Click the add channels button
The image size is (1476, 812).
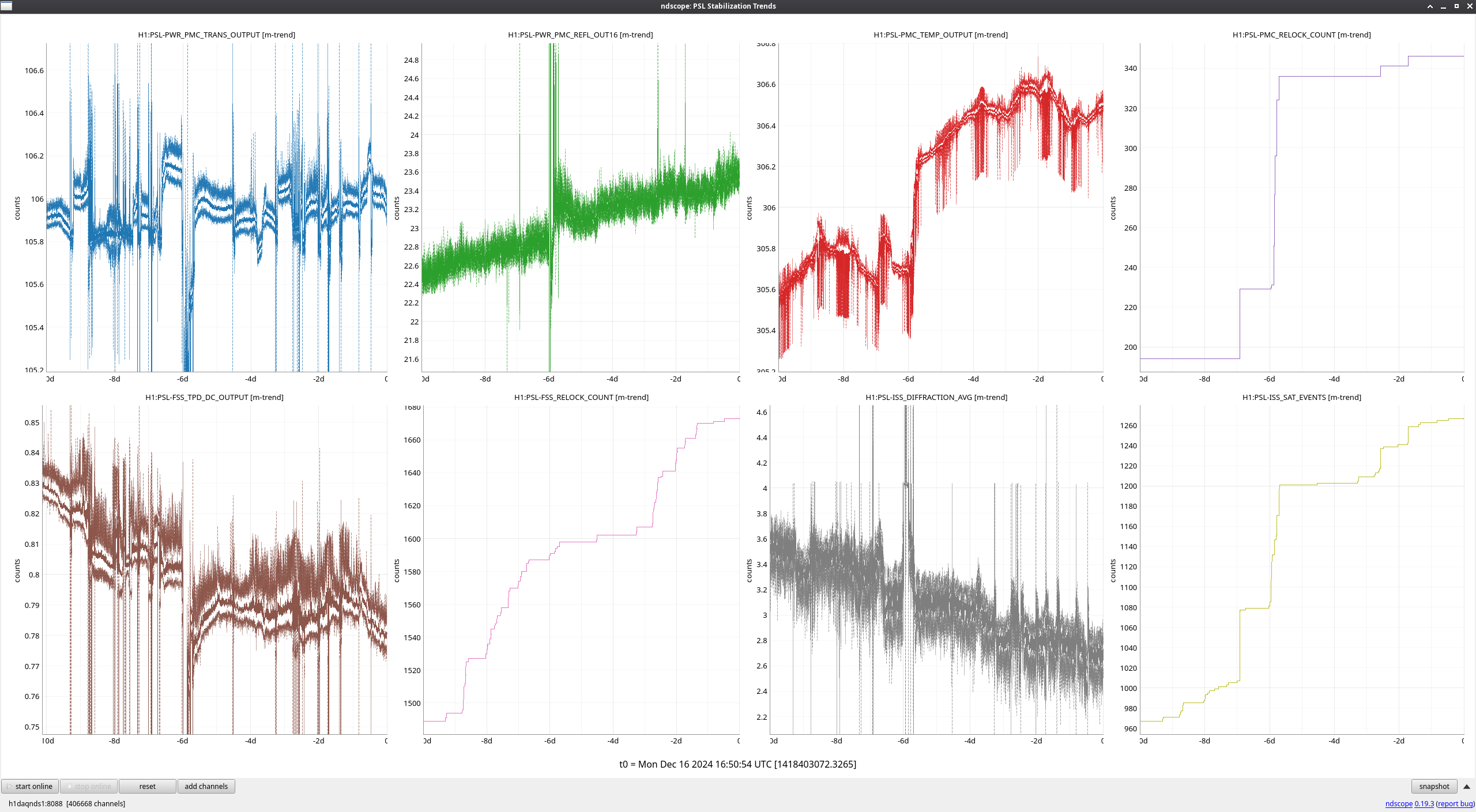pyautogui.click(x=206, y=786)
